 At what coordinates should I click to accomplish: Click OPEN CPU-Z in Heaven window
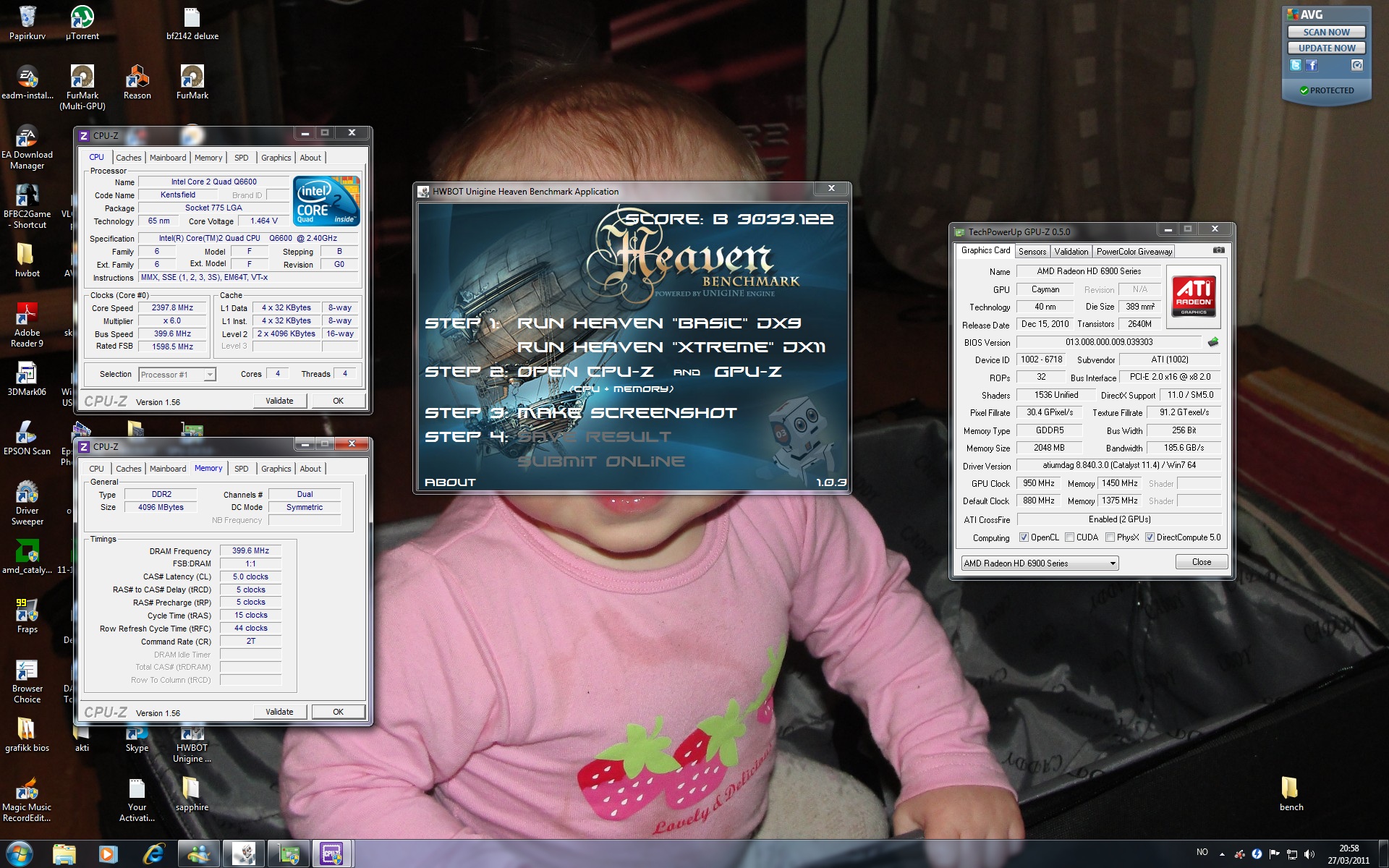point(585,372)
